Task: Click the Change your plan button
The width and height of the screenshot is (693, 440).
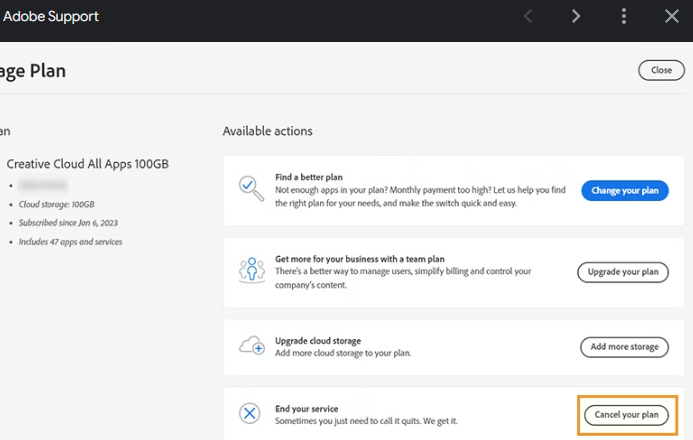Action: point(624,190)
